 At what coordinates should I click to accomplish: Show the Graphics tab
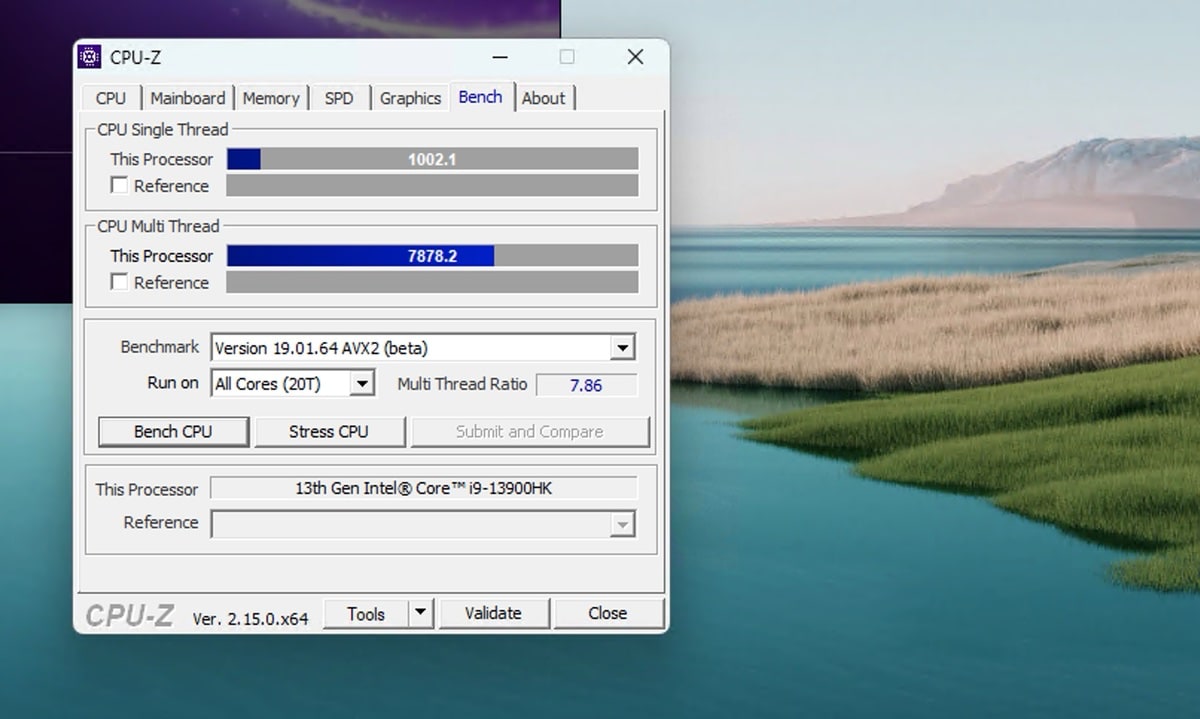pyautogui.click(x=410, y=98)
